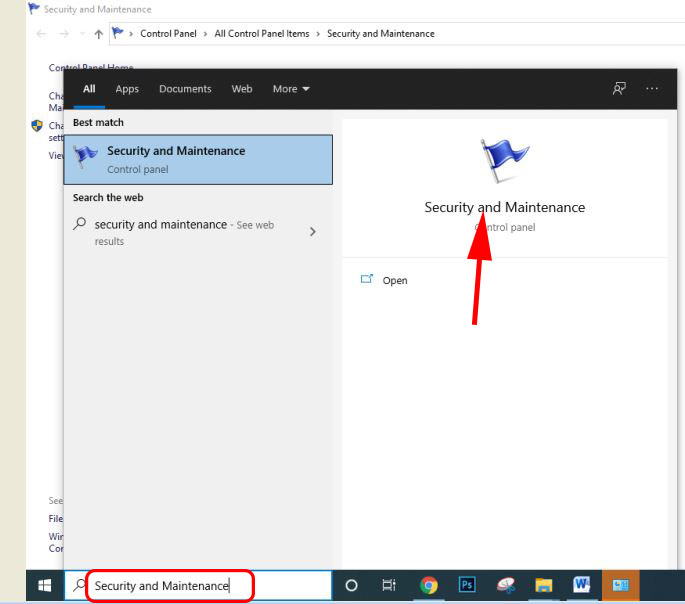Select the All search tab
This screenshot has width=685, height=604.
89,89
